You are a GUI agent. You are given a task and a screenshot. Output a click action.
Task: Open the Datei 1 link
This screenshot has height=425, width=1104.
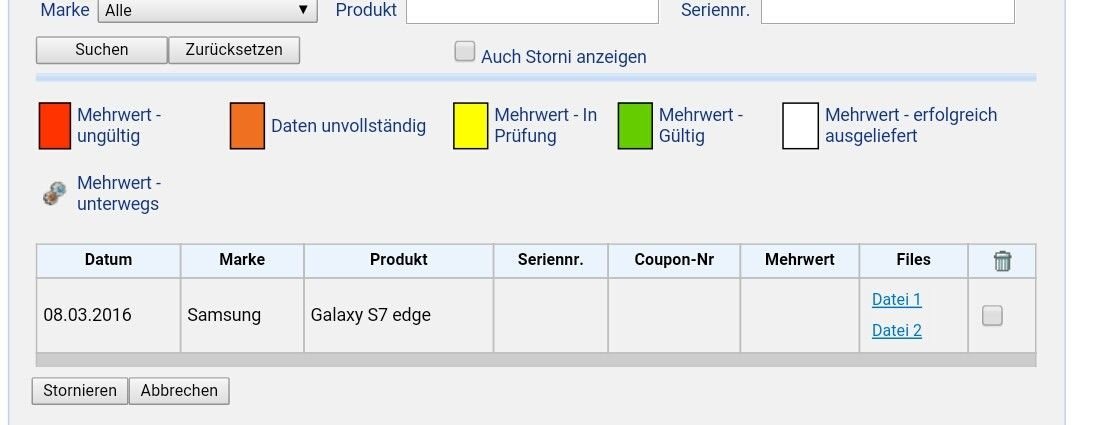(896, 300)
